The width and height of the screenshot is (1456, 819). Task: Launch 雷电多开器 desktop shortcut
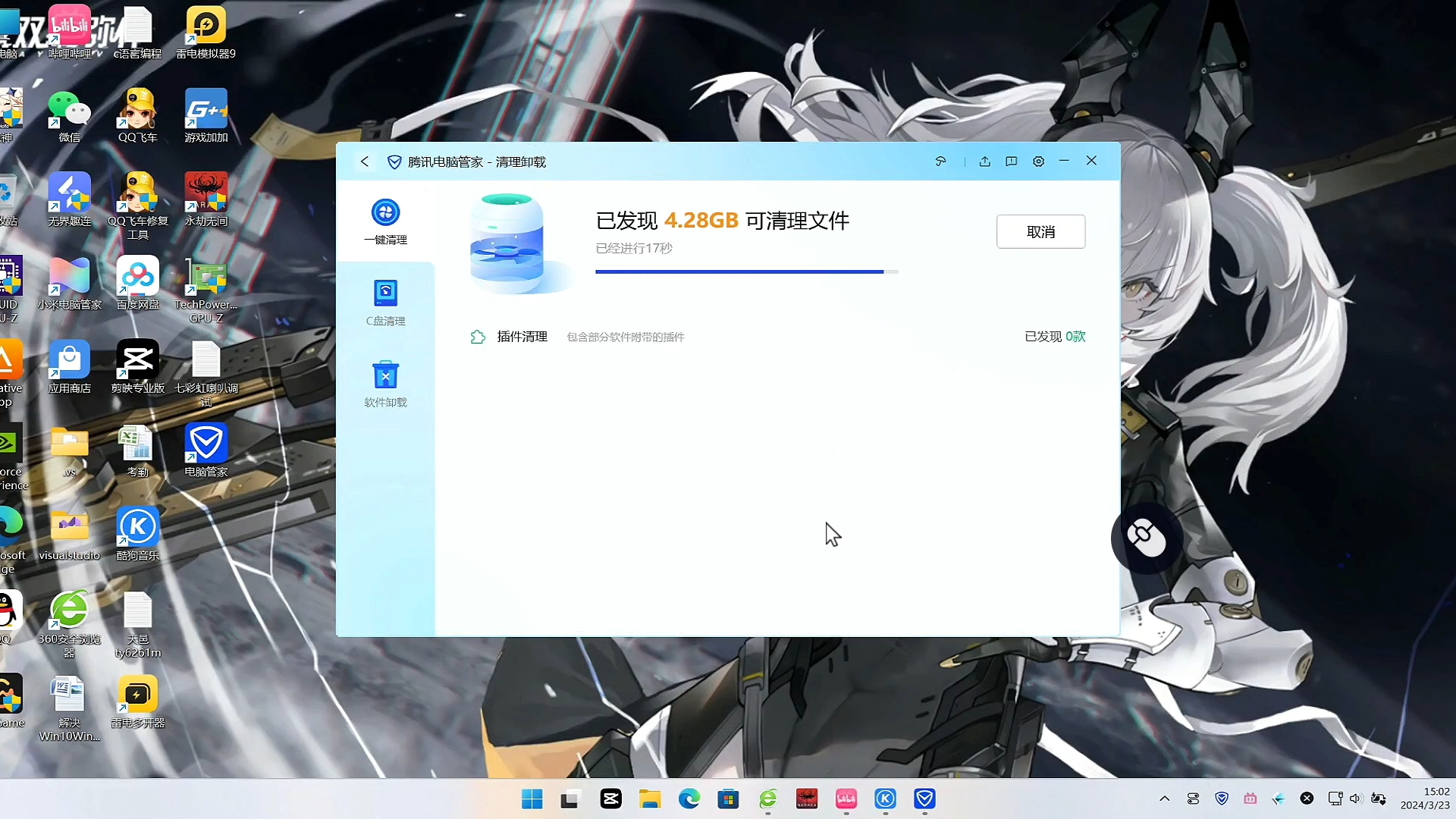(137, 700)
